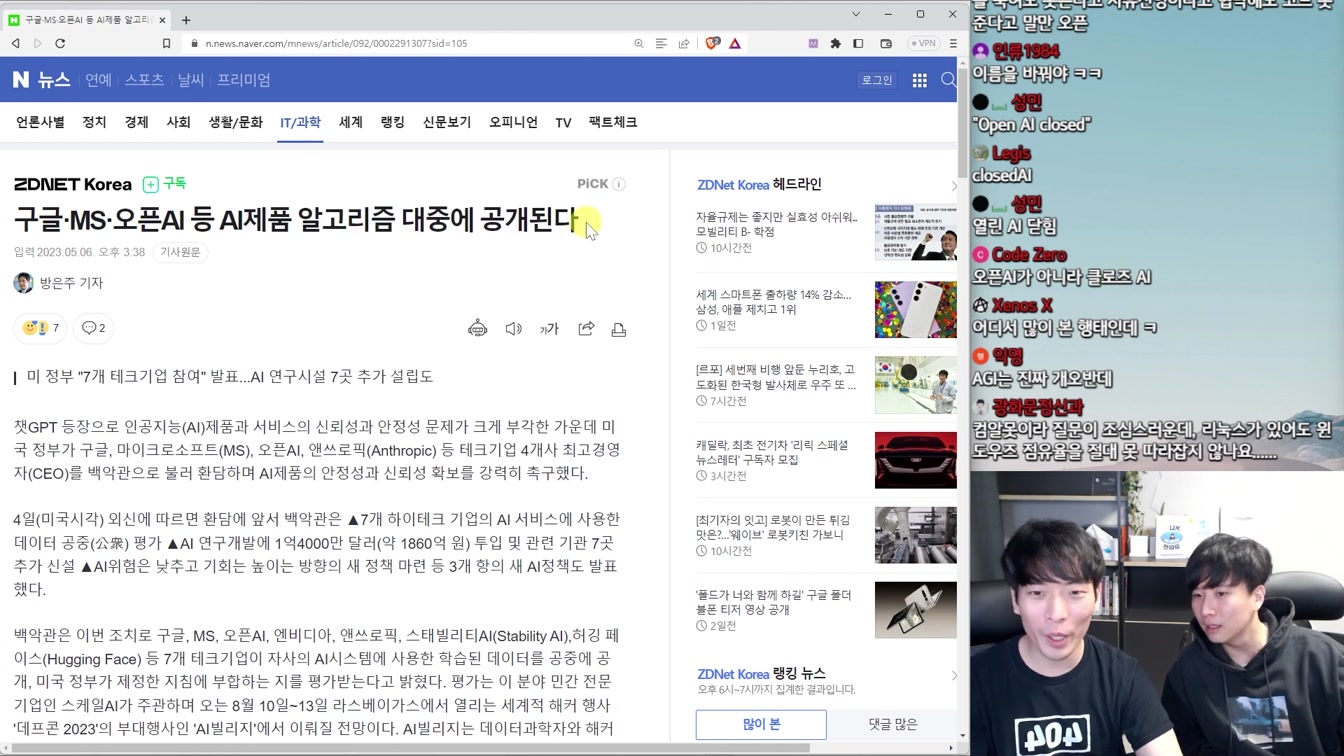Open the comments bubble showing 2
The width and height of the screenshot is (1344, 756).
tap(93, 328)
